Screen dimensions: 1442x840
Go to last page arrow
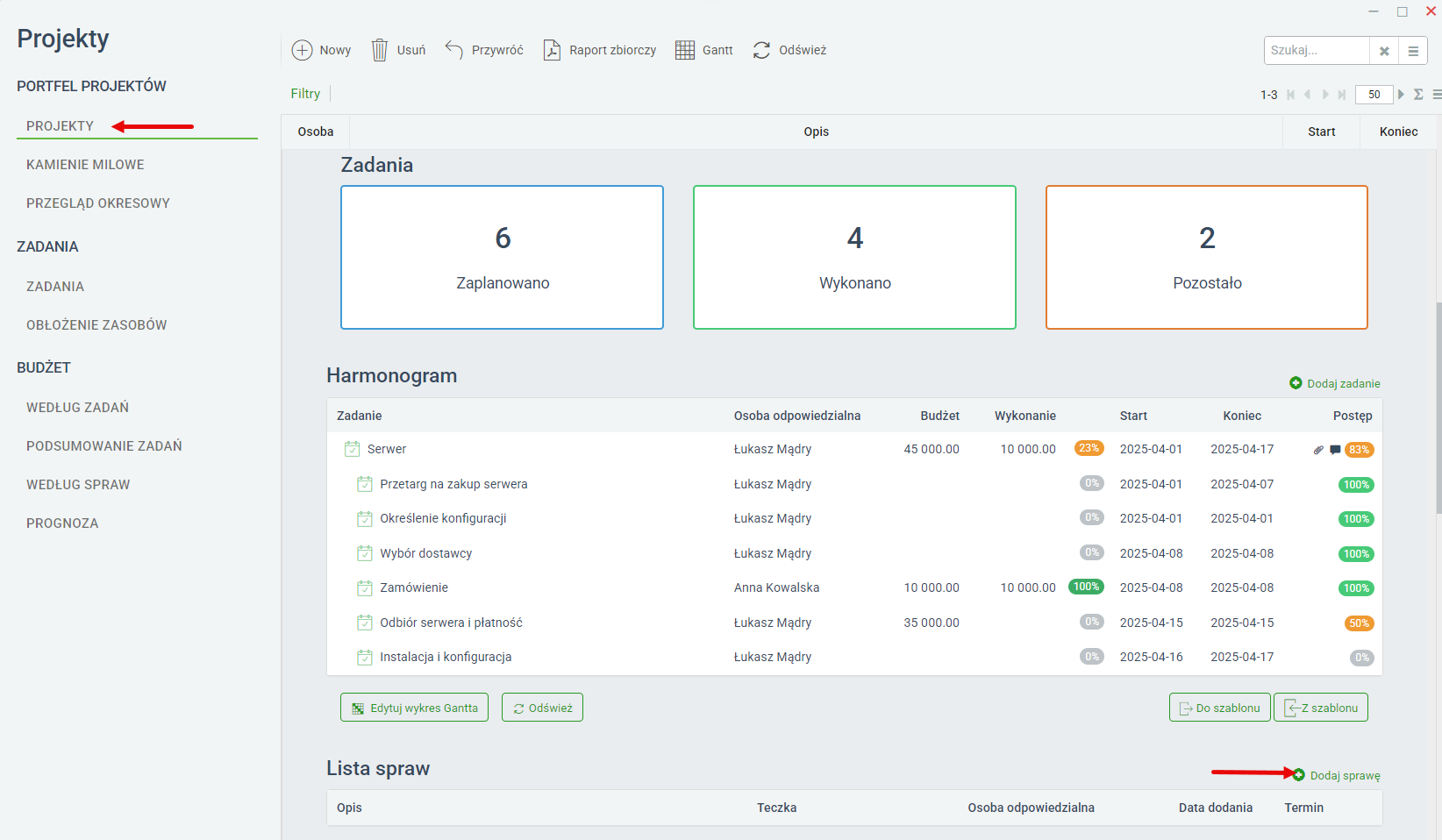(x=1342, y=95)
